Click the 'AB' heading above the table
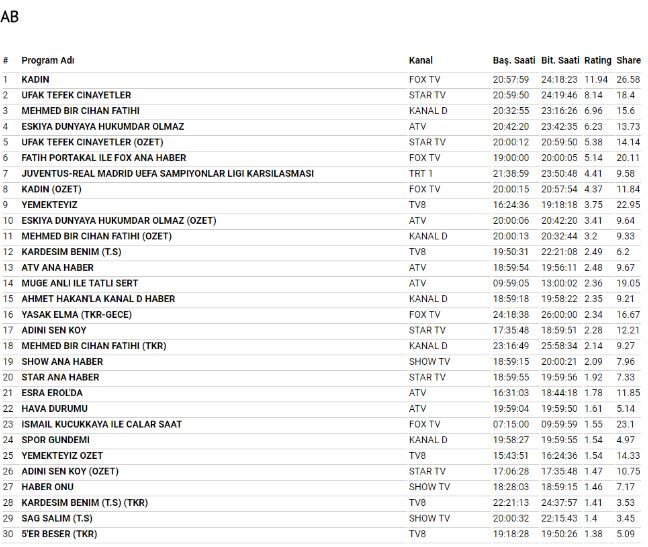 10,17
